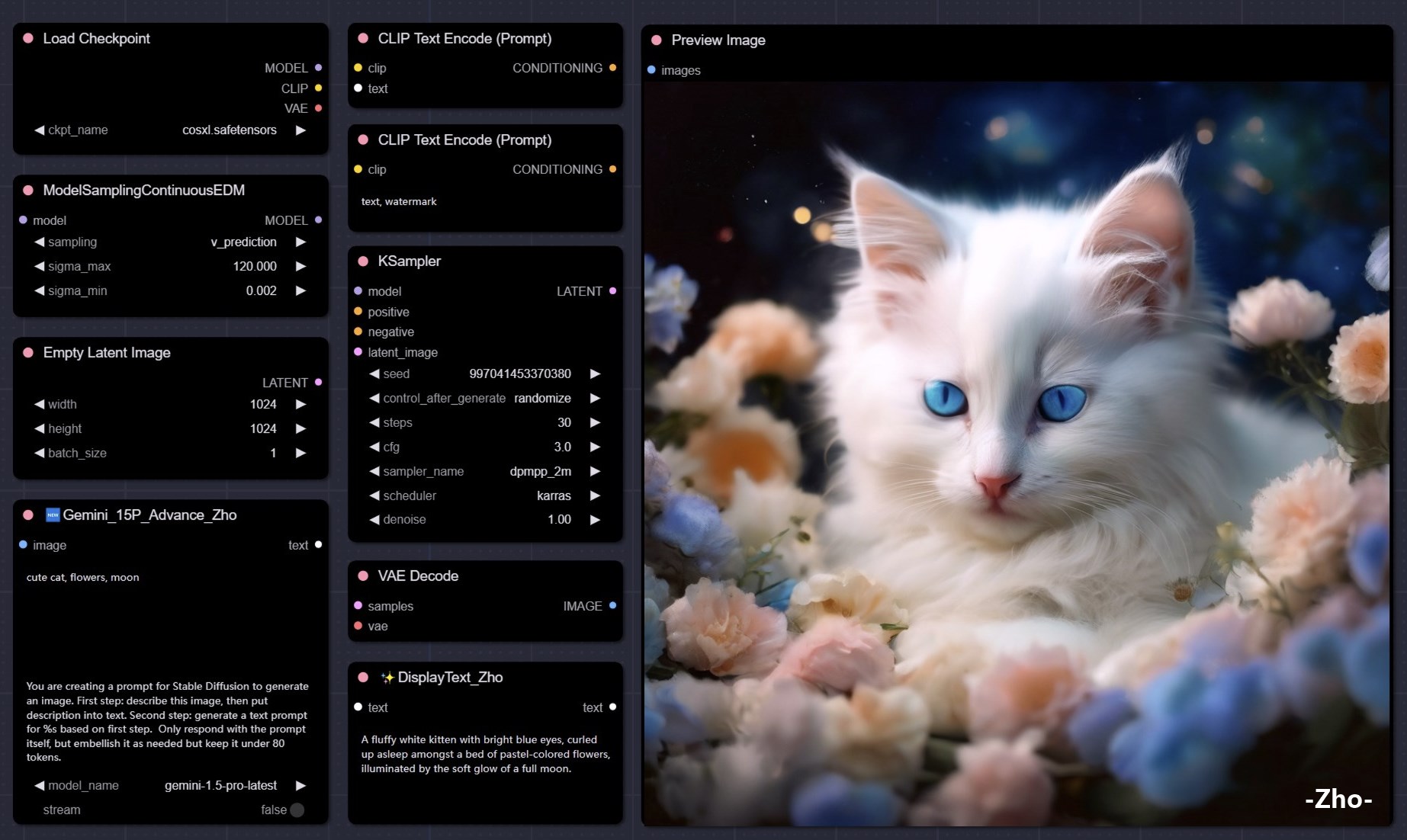Click the VAE output port on Load Checkpoint

(x=318, y=108)
